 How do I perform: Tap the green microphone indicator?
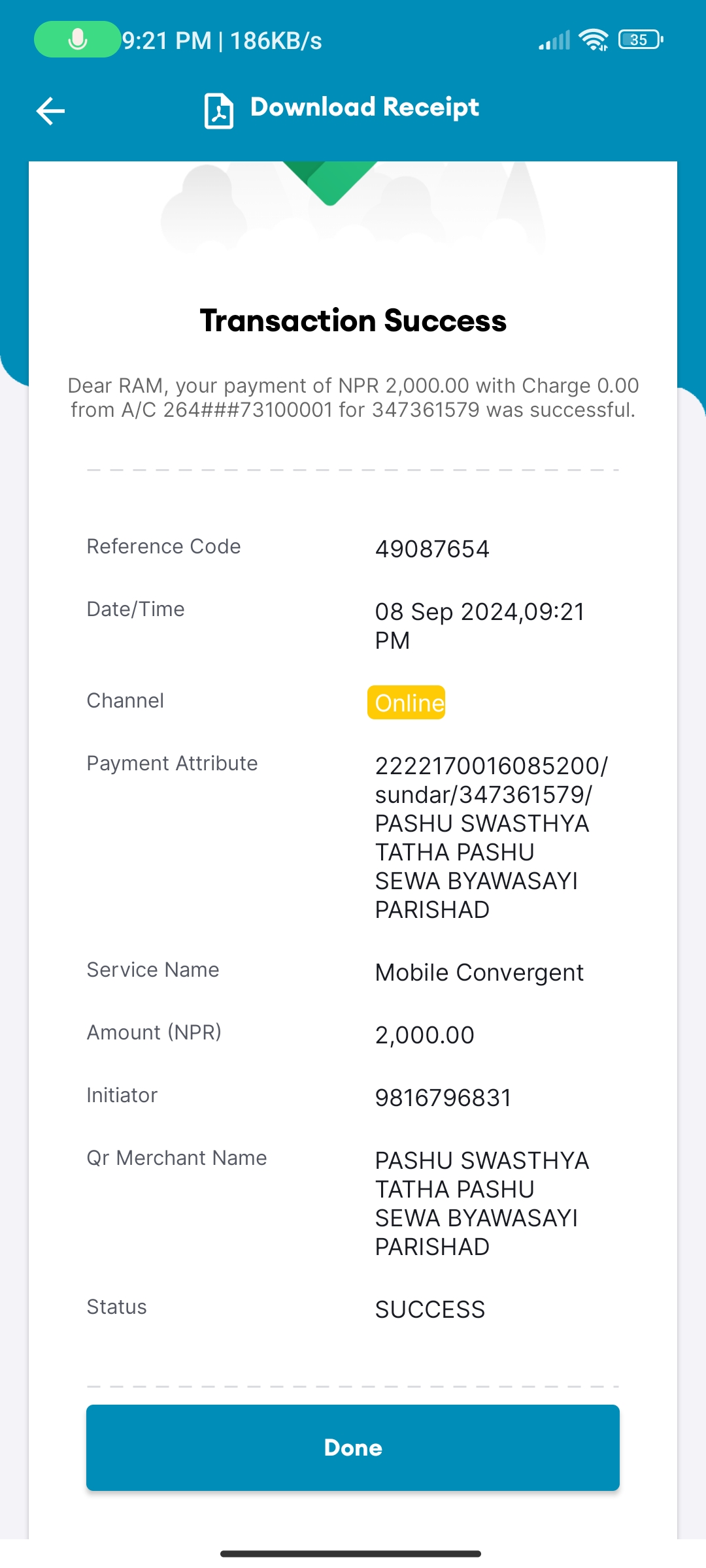[77, 39]
